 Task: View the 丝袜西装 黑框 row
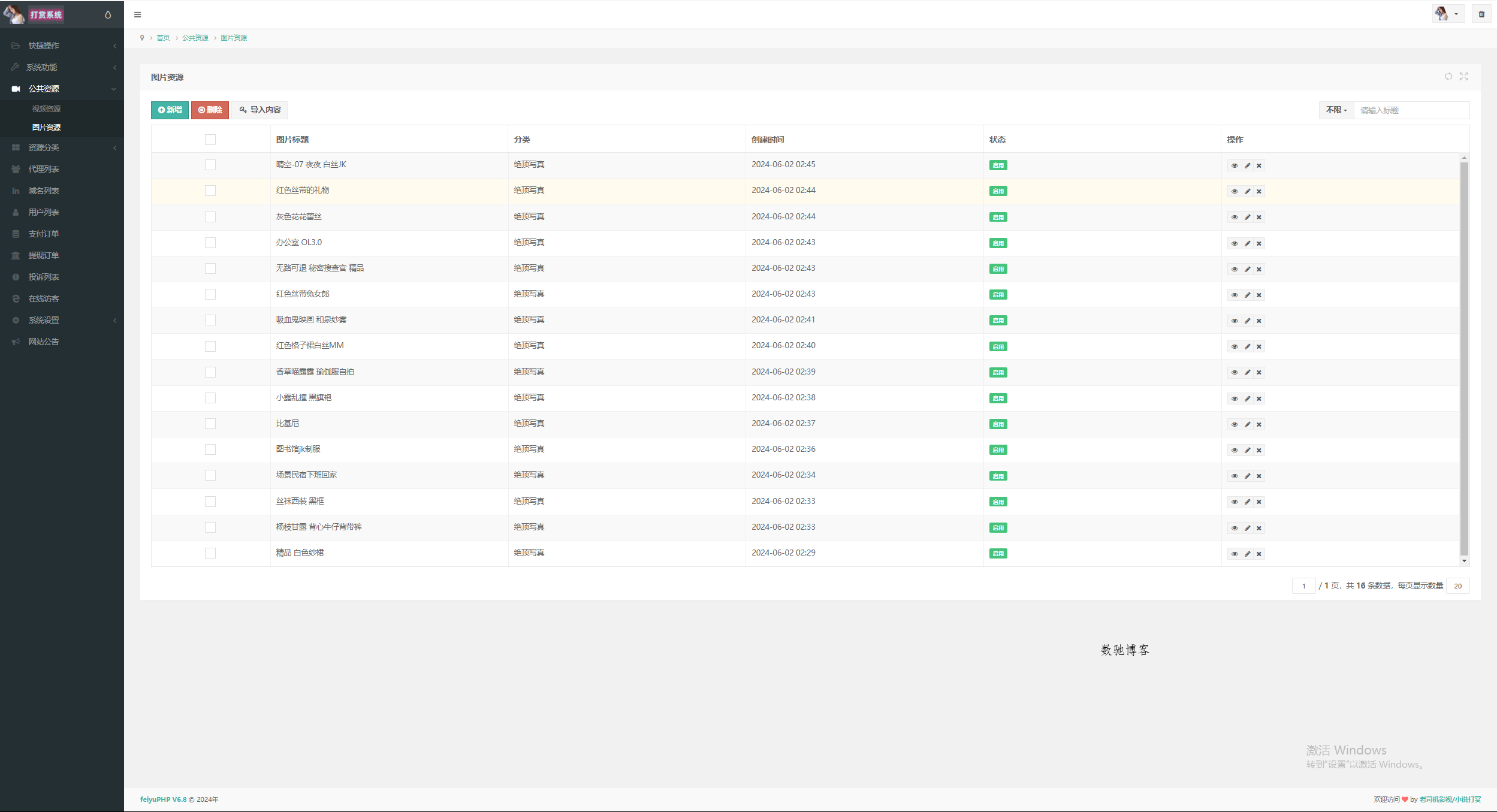[1234, 502]
